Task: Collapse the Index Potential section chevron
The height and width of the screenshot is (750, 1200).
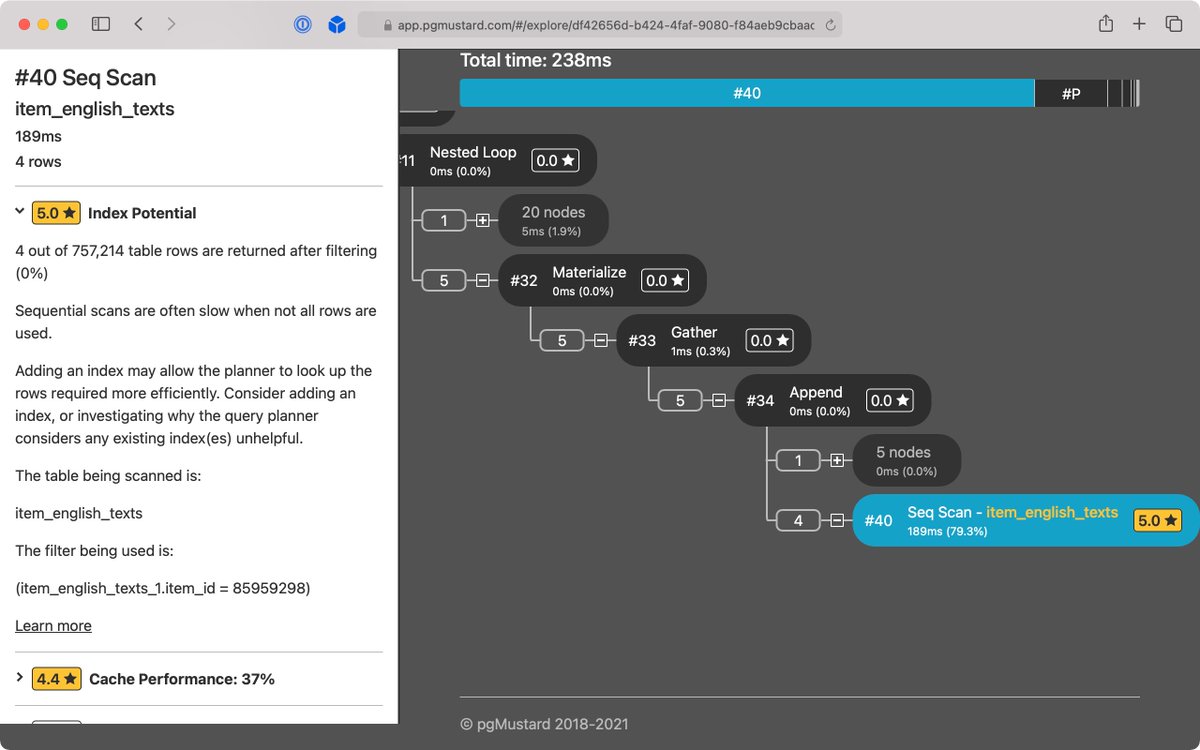Action: click(20, 212)
